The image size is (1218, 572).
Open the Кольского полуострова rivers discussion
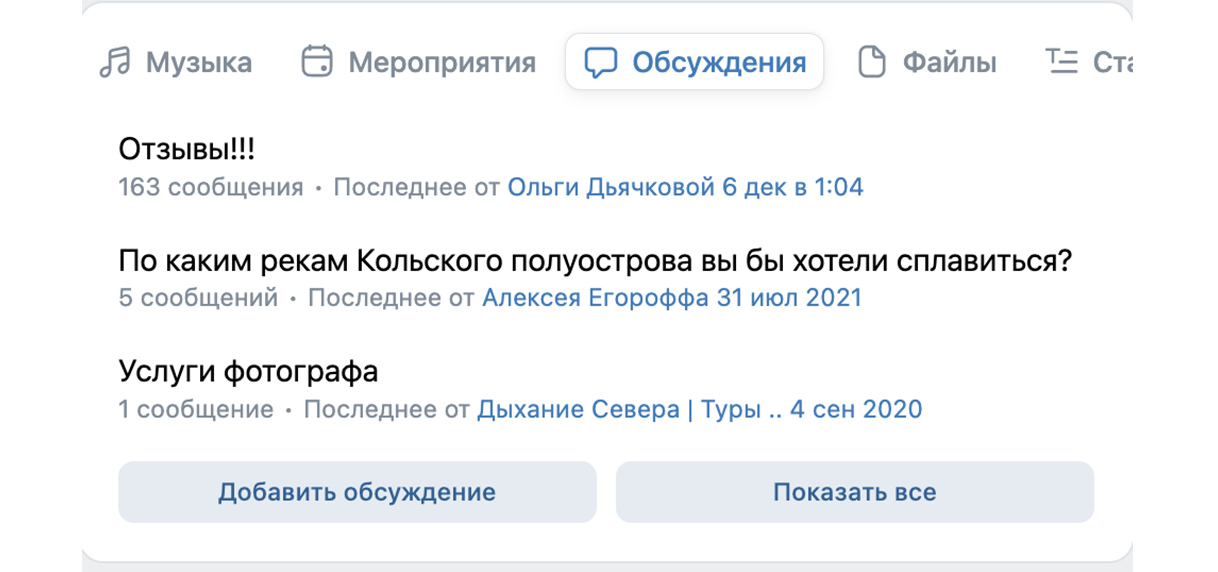coord(595,261)
